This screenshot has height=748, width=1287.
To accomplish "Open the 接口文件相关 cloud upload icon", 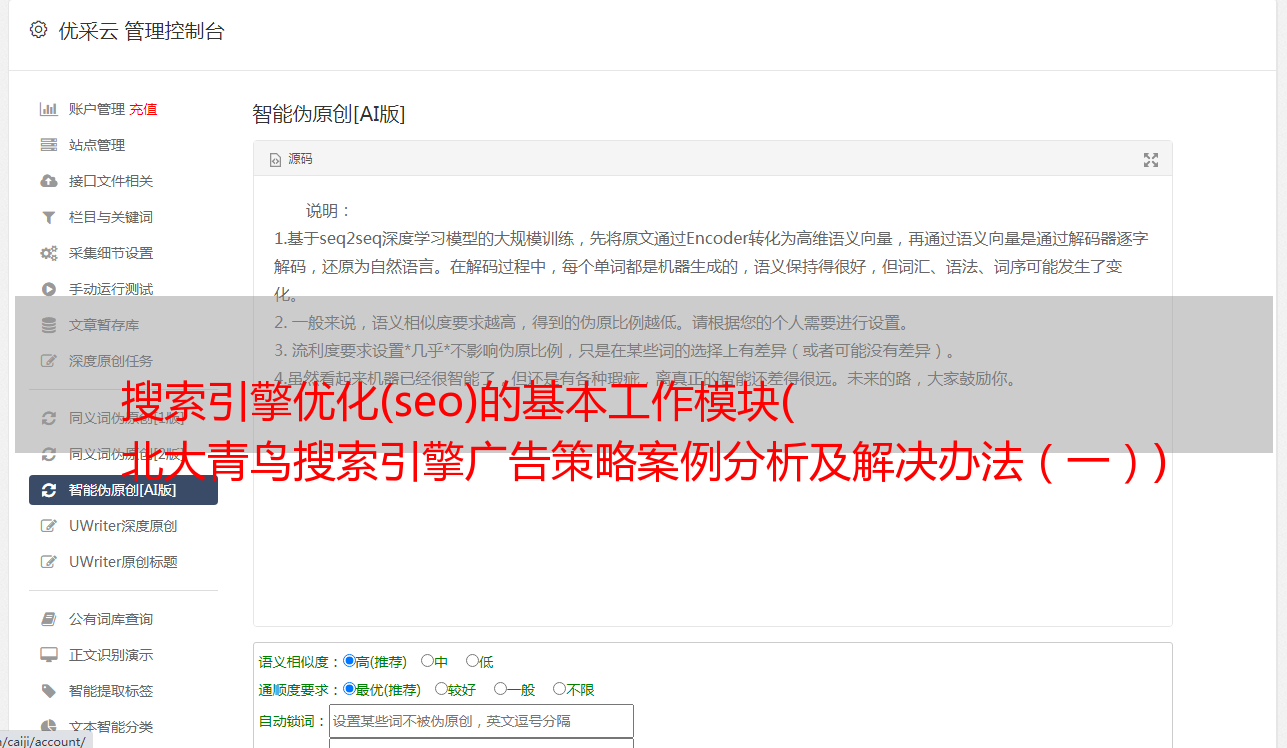I will [x=48, y=181].
